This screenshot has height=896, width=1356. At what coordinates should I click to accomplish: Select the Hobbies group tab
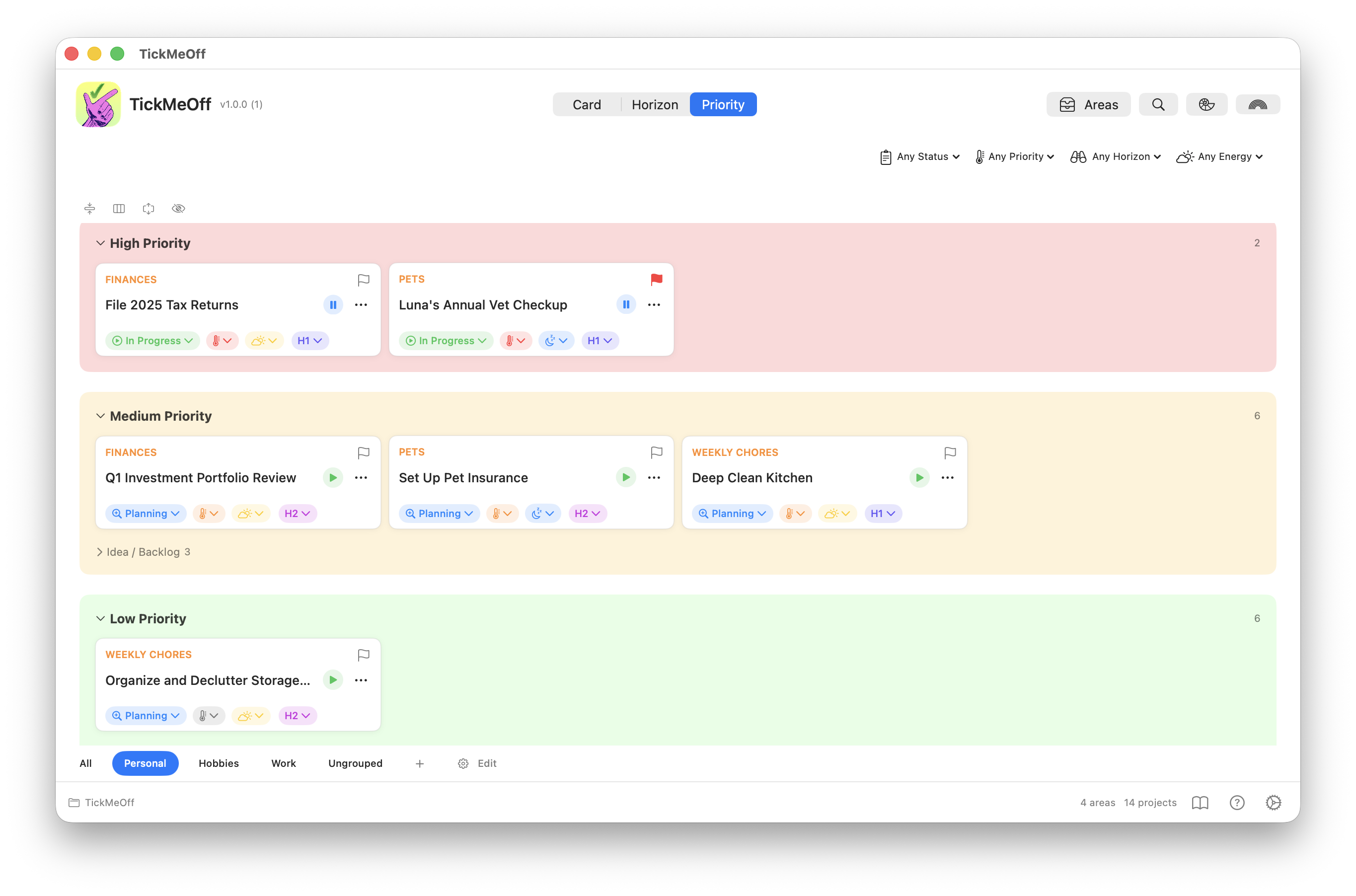click(x=218, y=763)
